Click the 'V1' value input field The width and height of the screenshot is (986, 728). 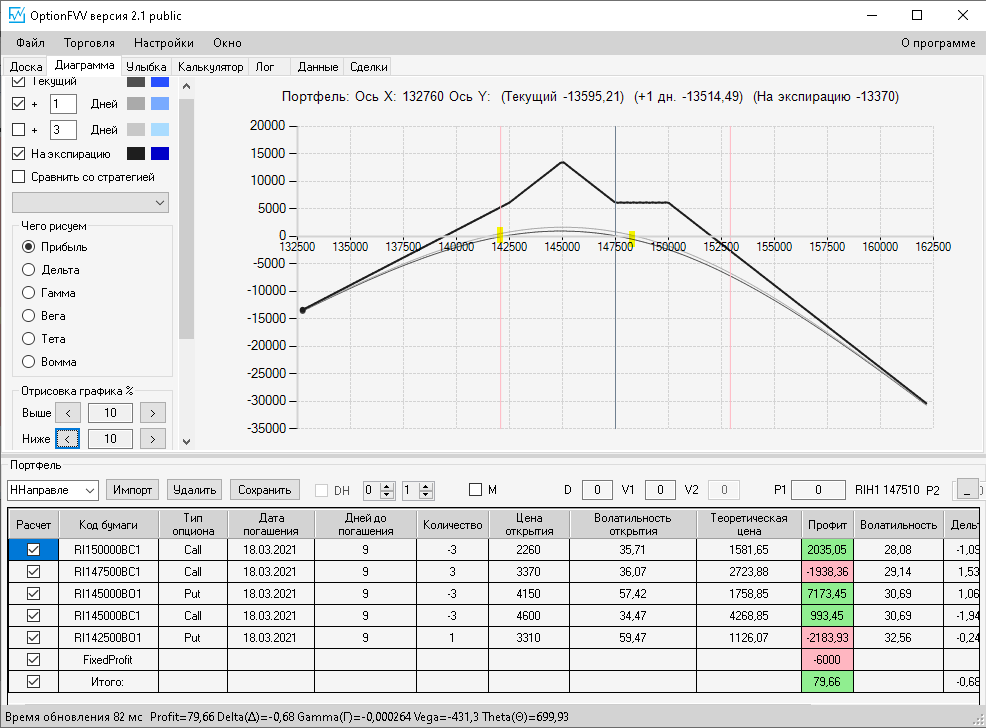pos(660,490)
